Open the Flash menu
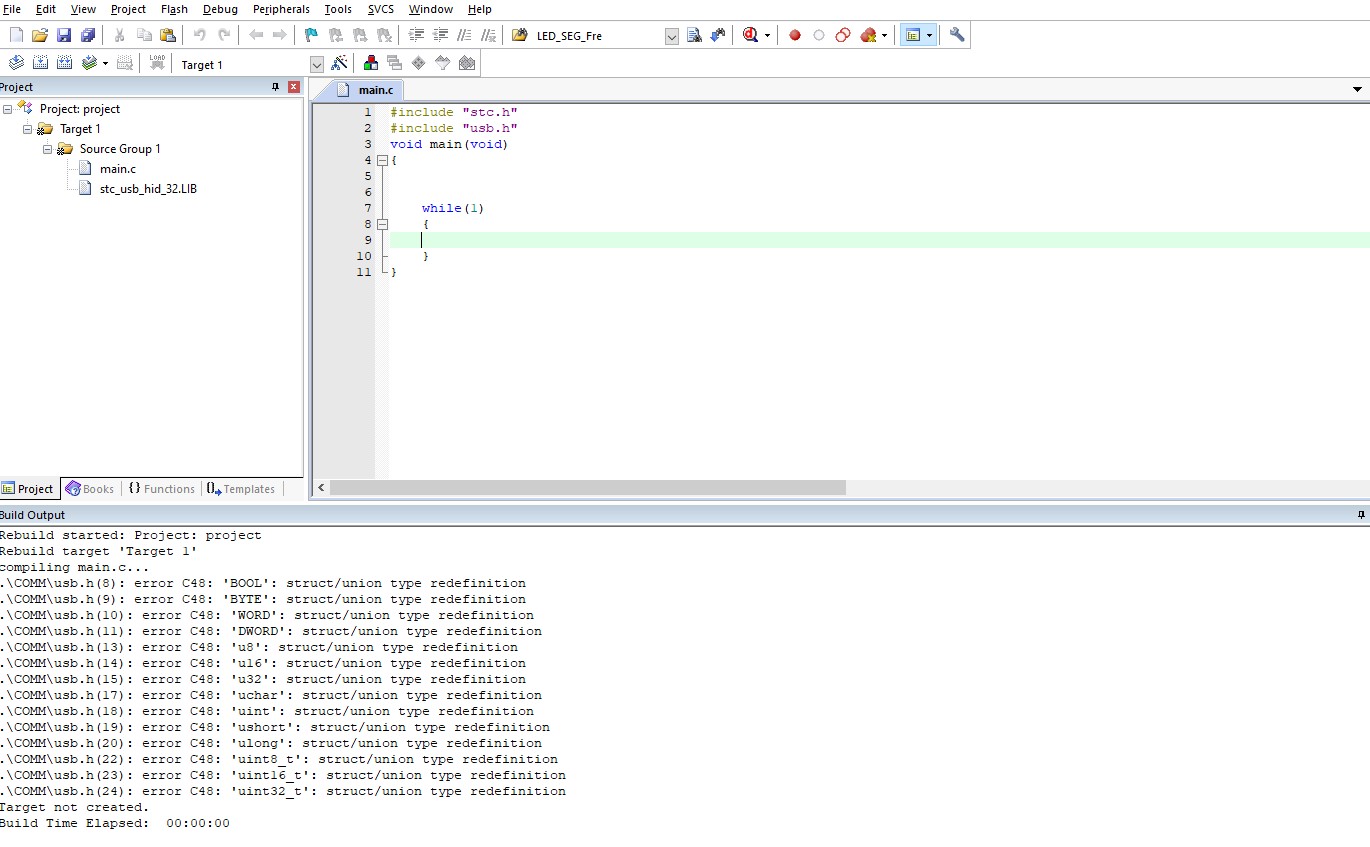This screenshot has width=1370, height=847. click(x=174, y=9)
